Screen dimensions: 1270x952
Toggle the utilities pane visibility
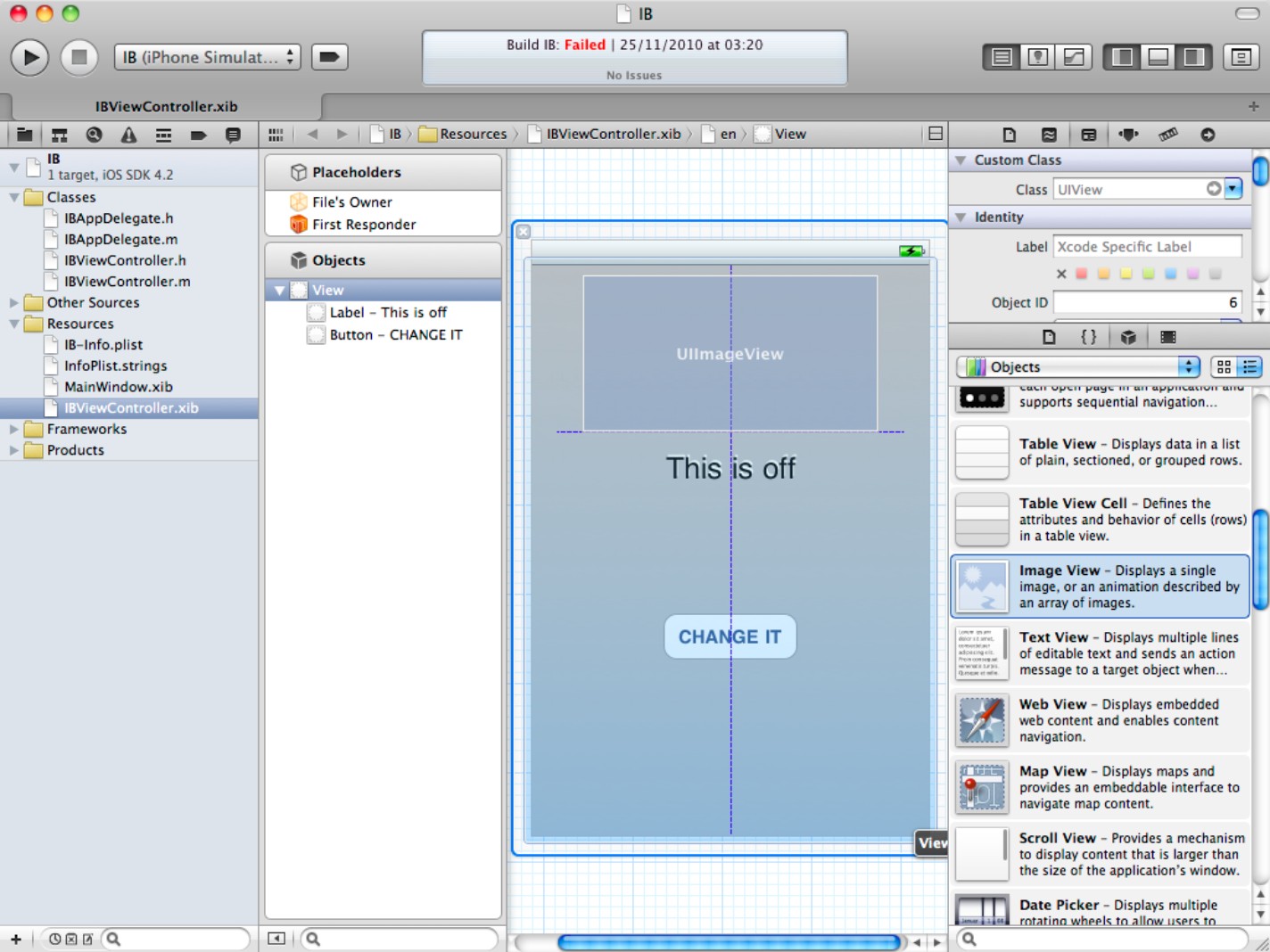tap(1194, 57)
